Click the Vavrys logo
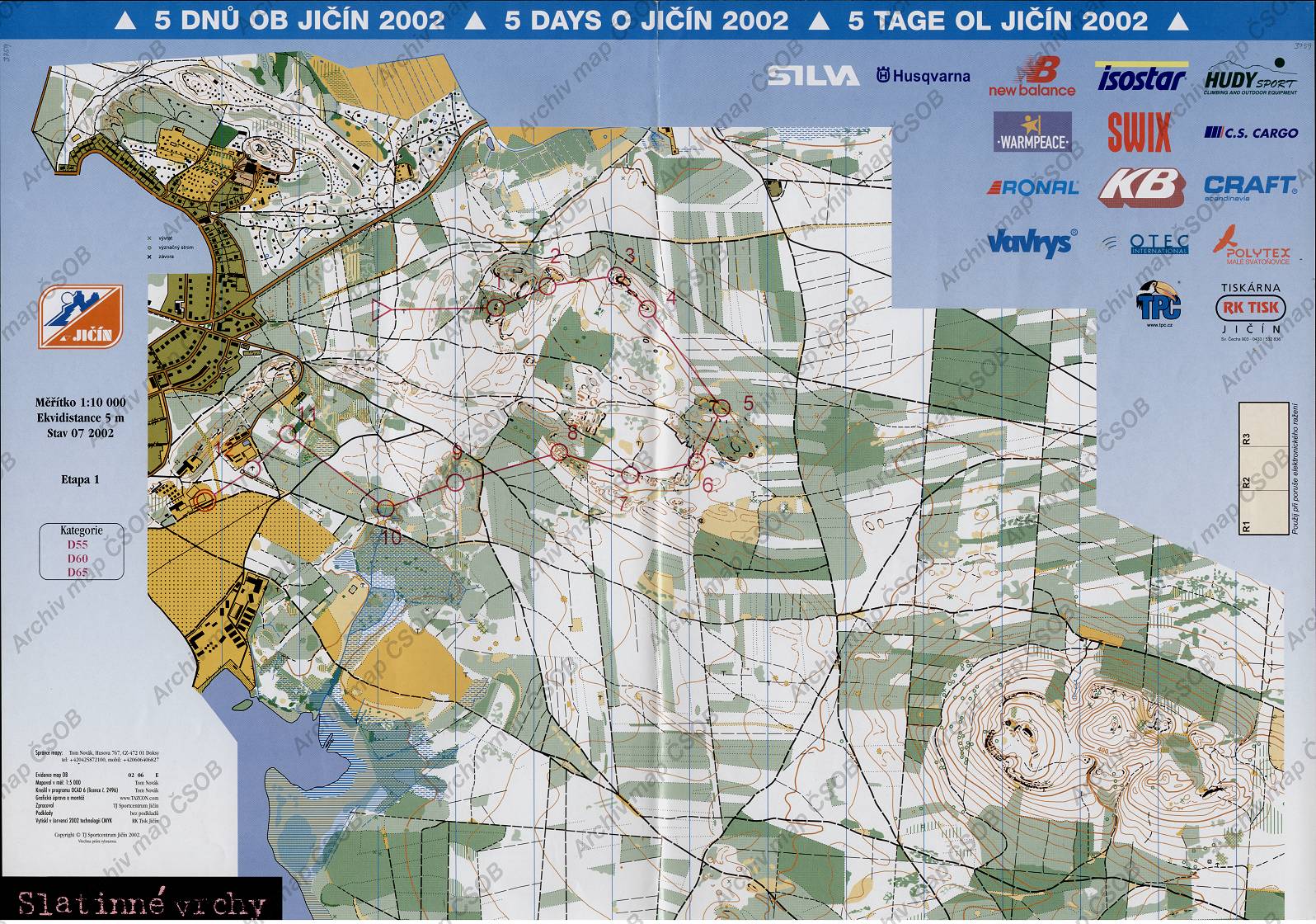The image size is (1316, 924). click(x=1032, y=242)
